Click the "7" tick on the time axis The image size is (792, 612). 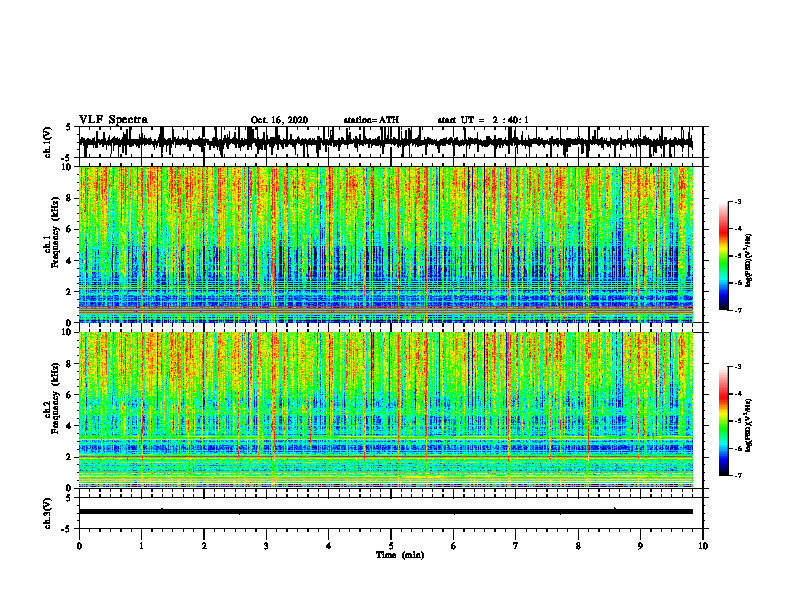516,546
